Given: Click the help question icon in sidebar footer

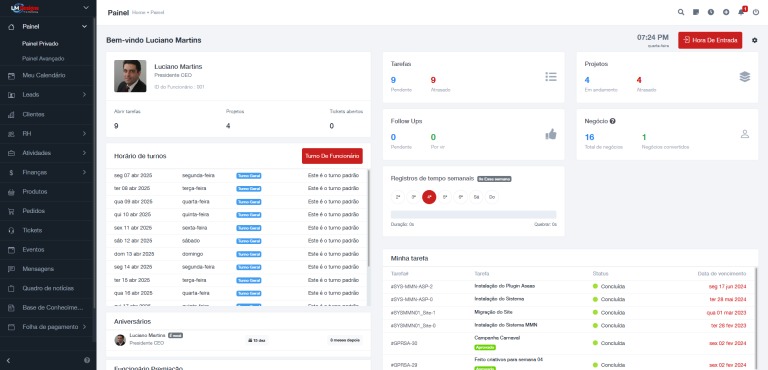Looking at the screenshot, I should (x=87, y=360).
